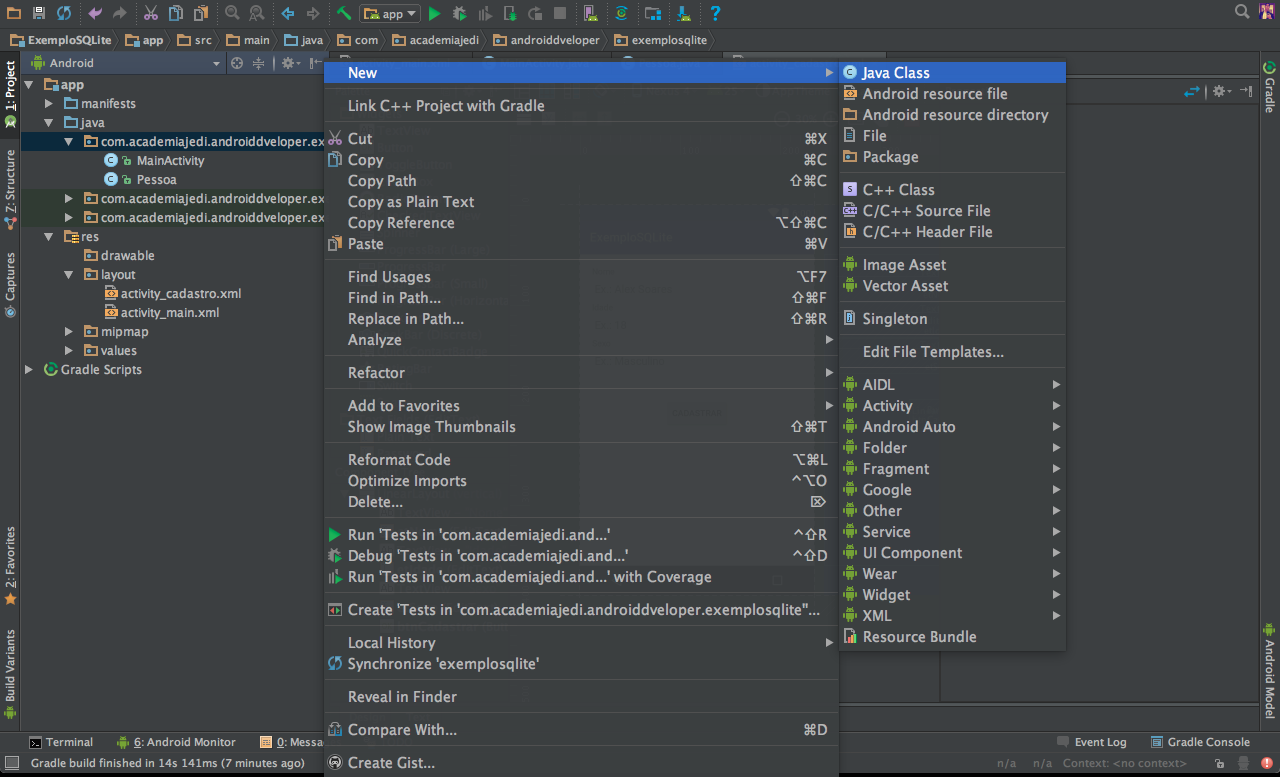Screen dimensions: 1280x777
Task: Click the green Run app button
Action: pos(434,13)
